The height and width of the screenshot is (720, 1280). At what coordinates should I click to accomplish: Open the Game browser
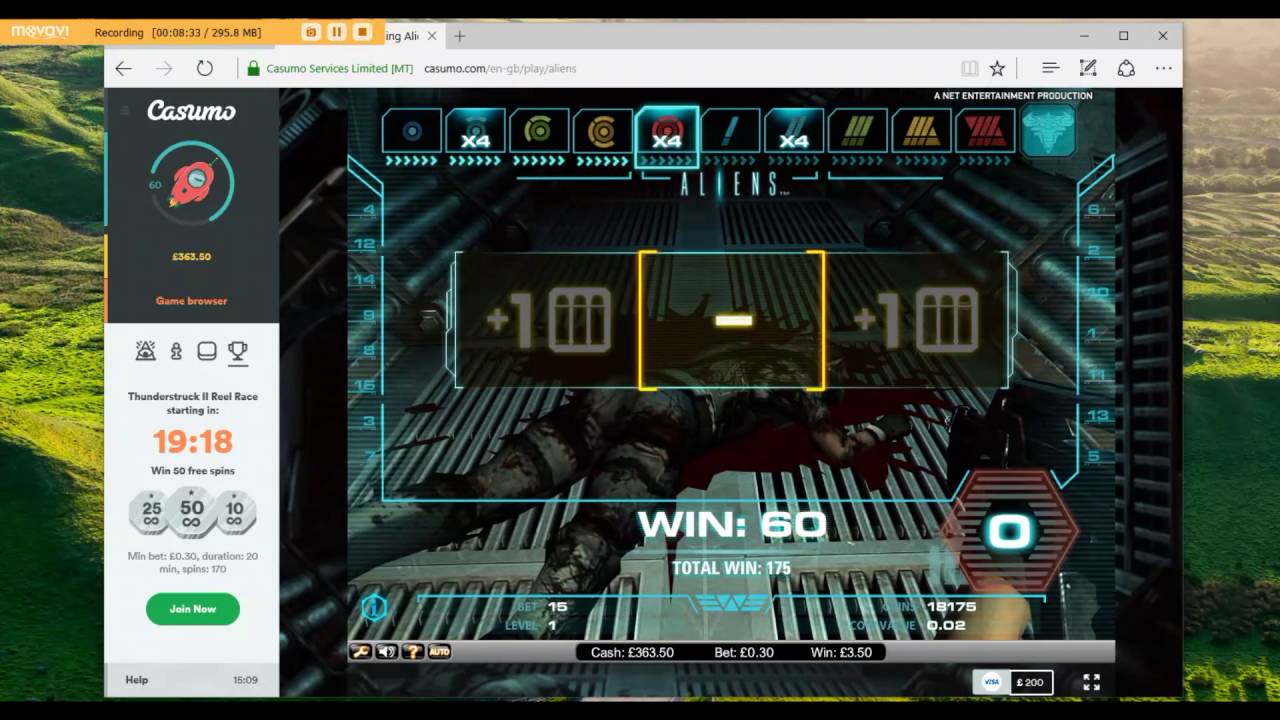191,301
